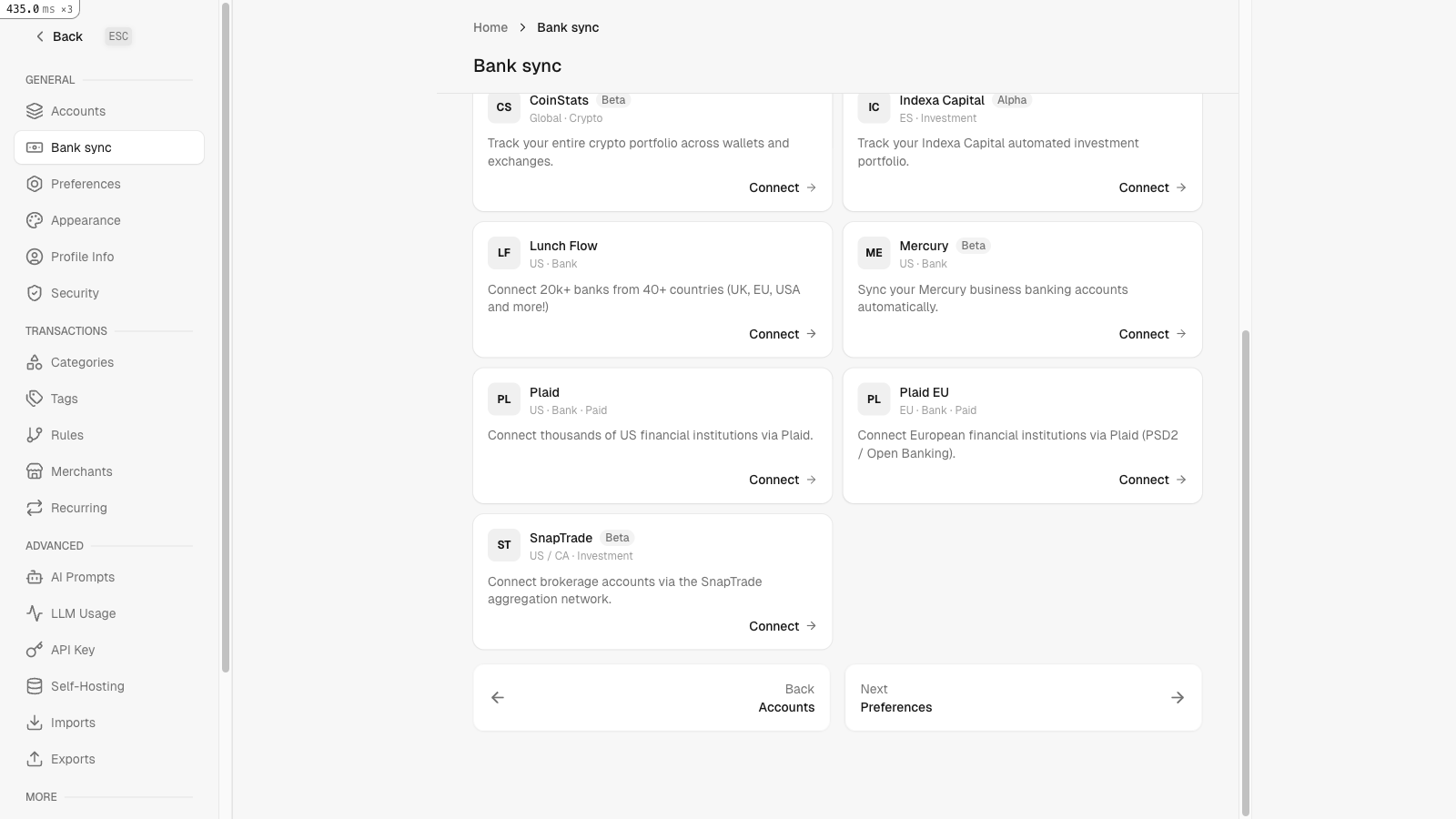Click the LLM Usage activity icon
The width and height of the screenshot is (1456, 819).
pyautogui.click(x=35, y=613)
